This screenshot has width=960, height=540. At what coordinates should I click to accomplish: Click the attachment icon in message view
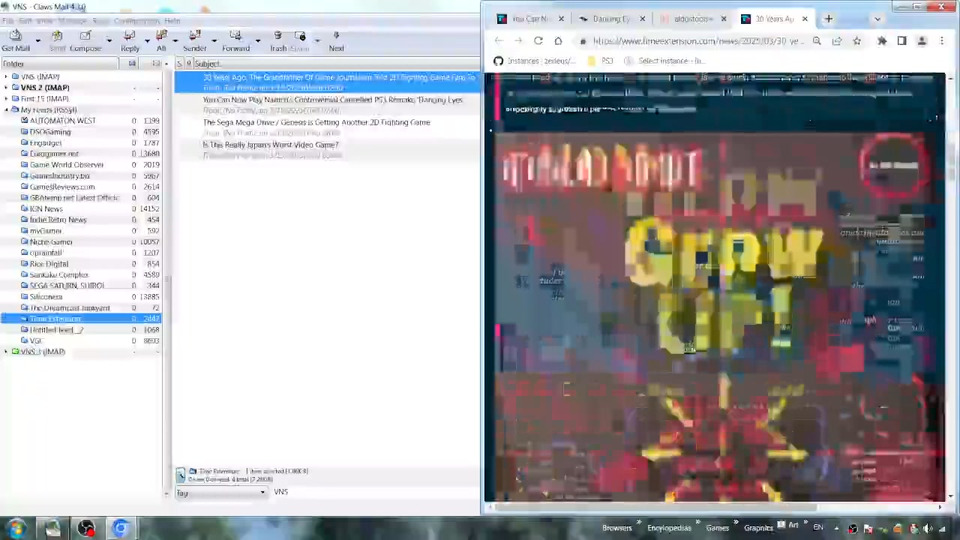(181, 475)
